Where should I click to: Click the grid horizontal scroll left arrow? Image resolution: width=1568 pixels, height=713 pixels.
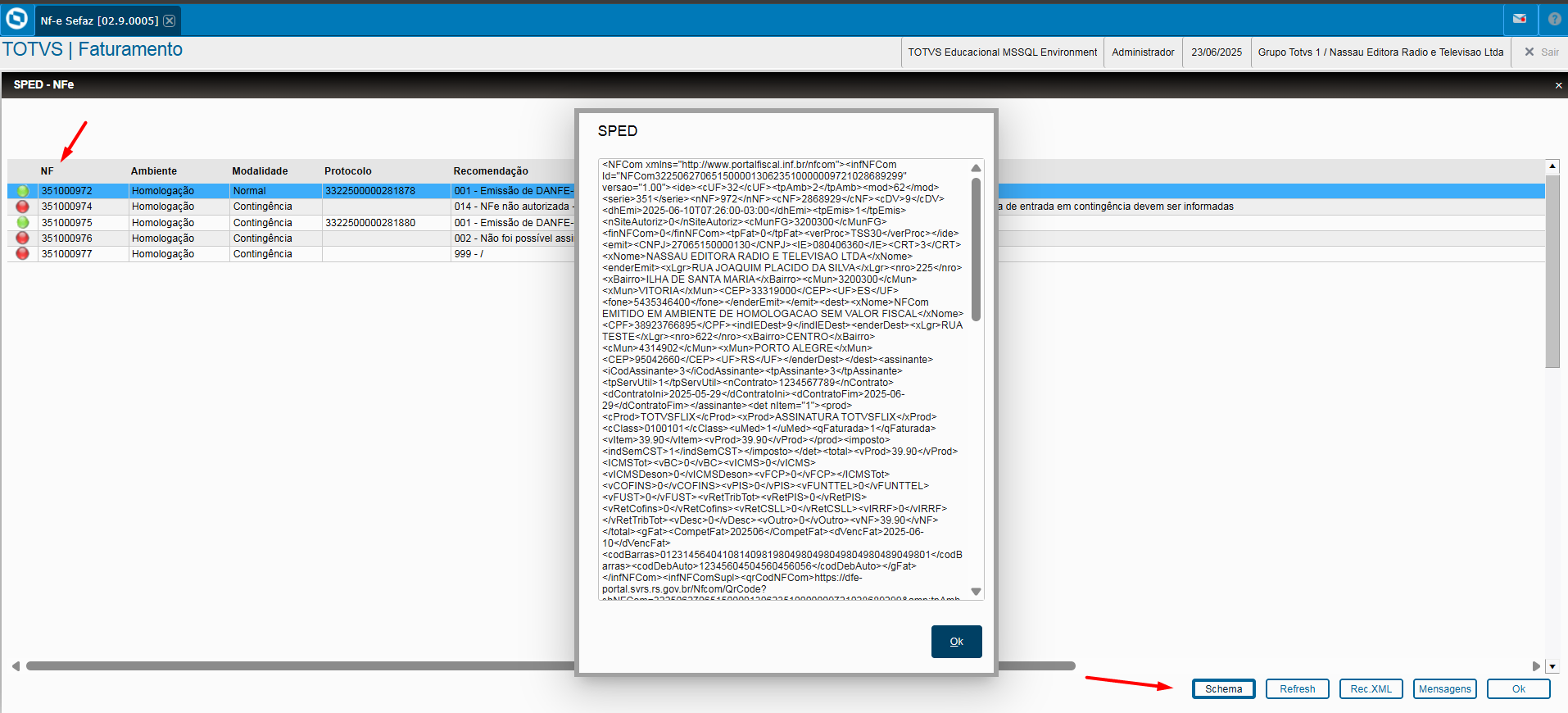[x=16, y=666]
